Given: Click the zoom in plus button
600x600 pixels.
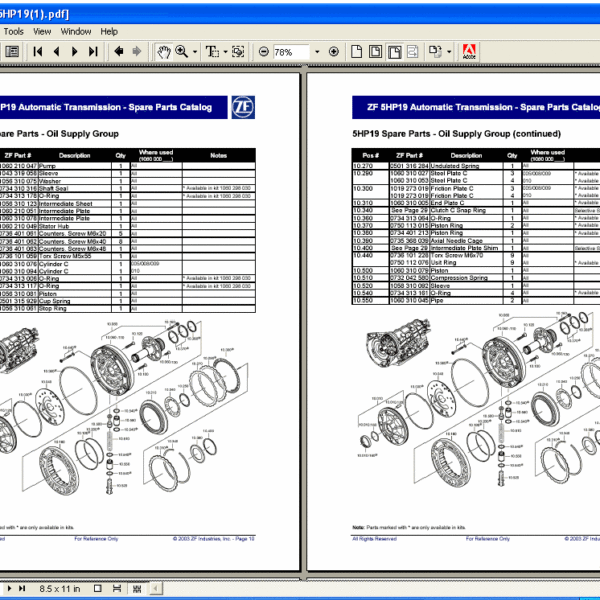Looking at the screenshot, I should point(334,51).
